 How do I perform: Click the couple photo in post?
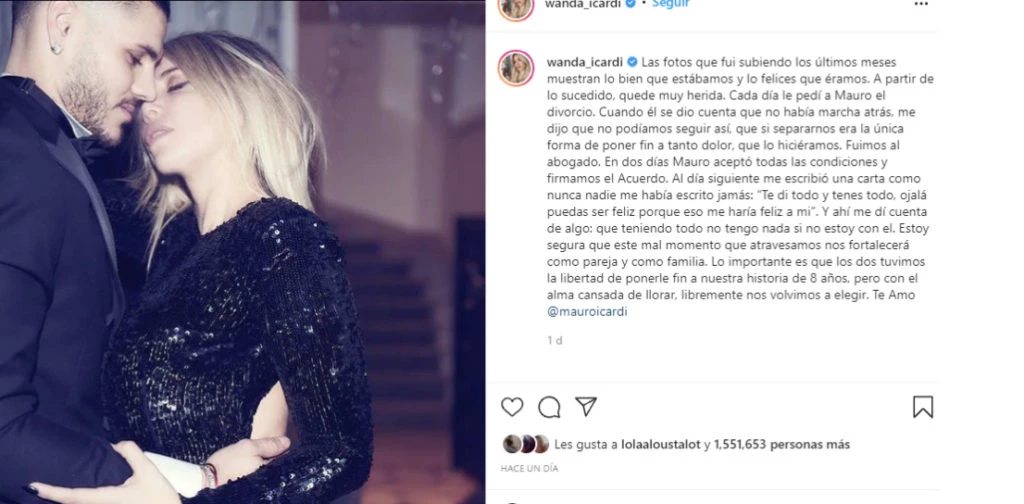coord(242,252)
